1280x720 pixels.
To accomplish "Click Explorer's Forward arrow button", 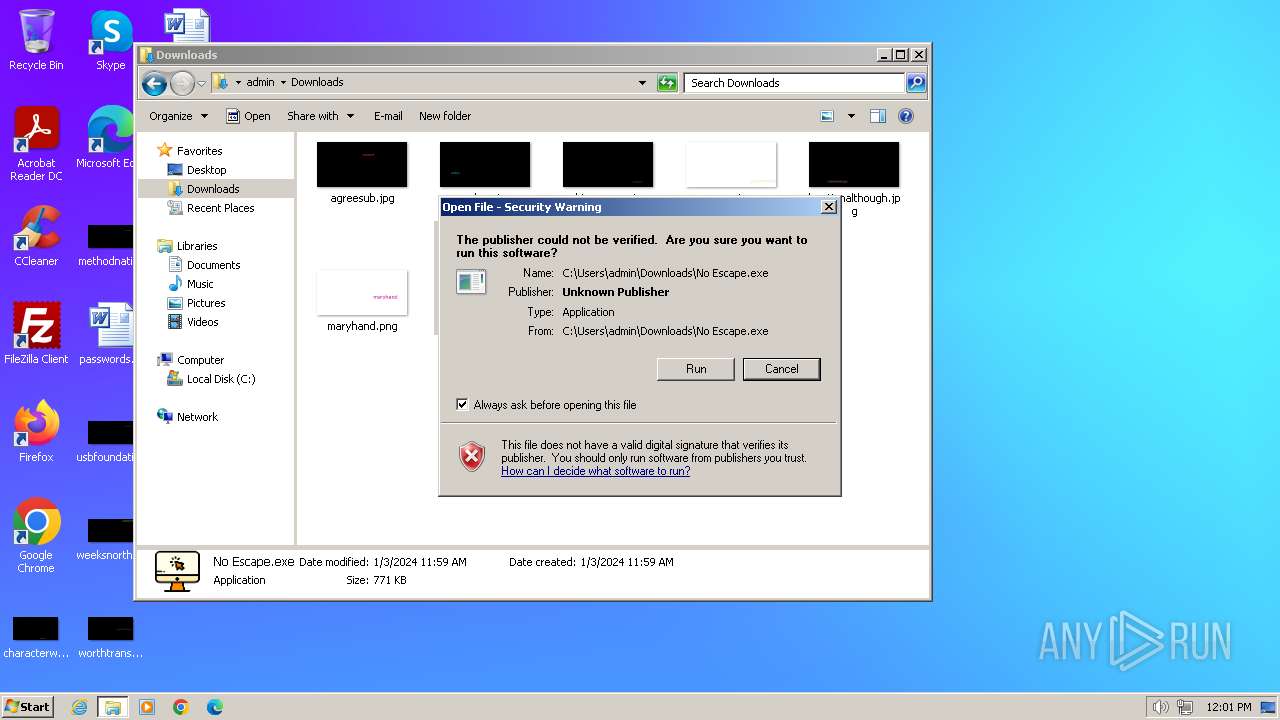I will click(x=182, y=83).
